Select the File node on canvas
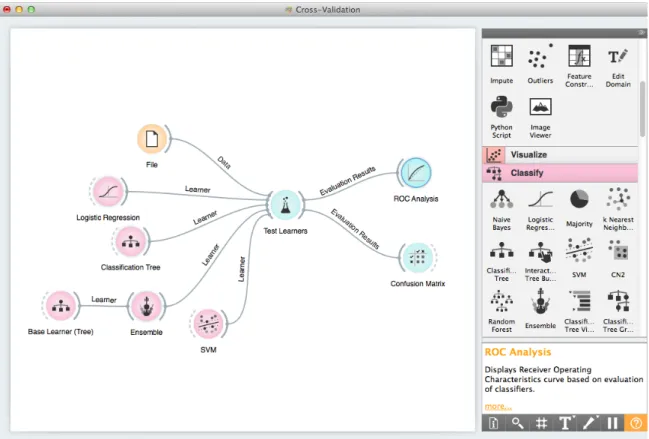This screenshot has height=439, width=649. (152, 139)
